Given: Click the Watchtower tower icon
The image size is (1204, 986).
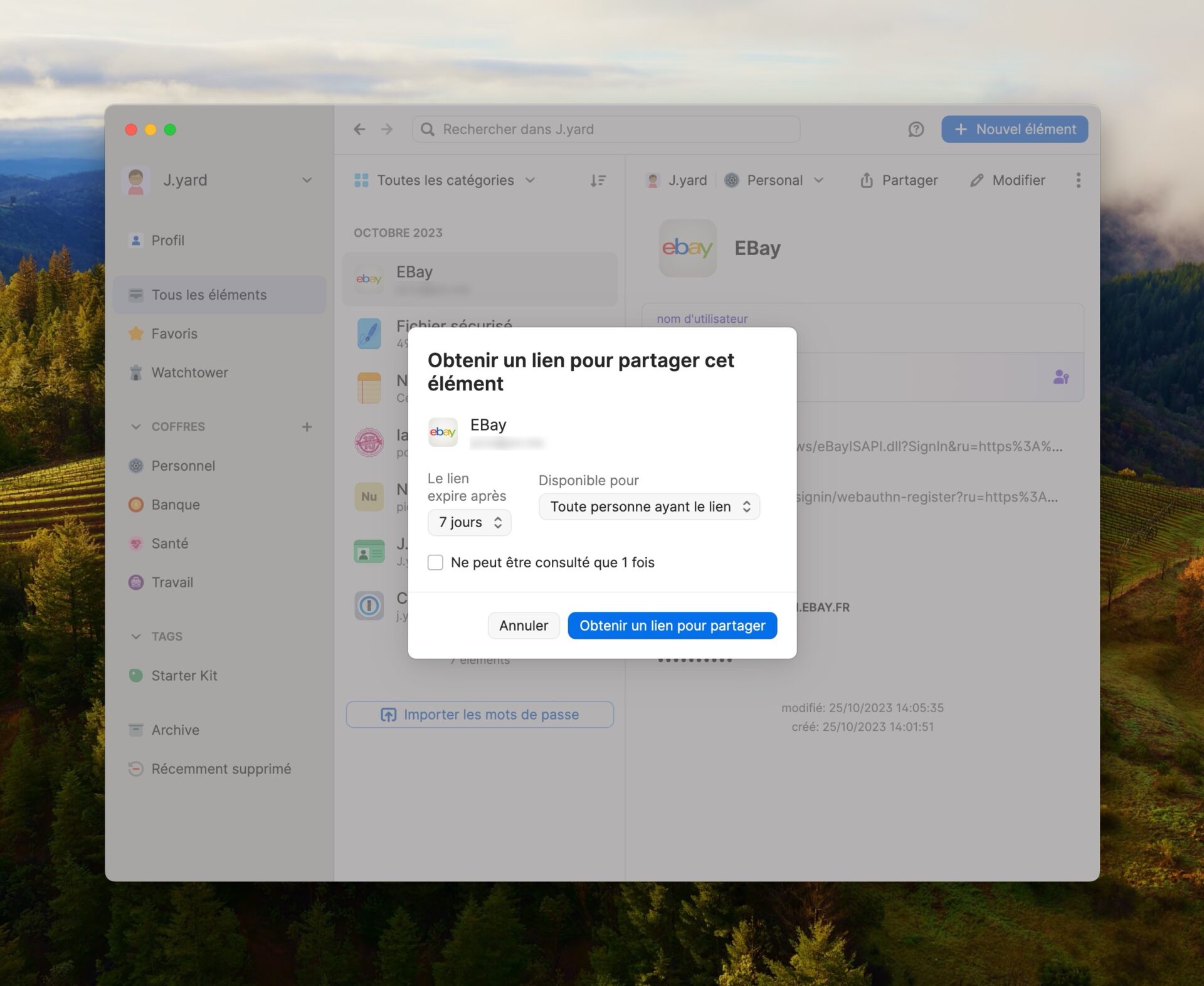Looking at the screenshot, I should click(x=136, y=372).
